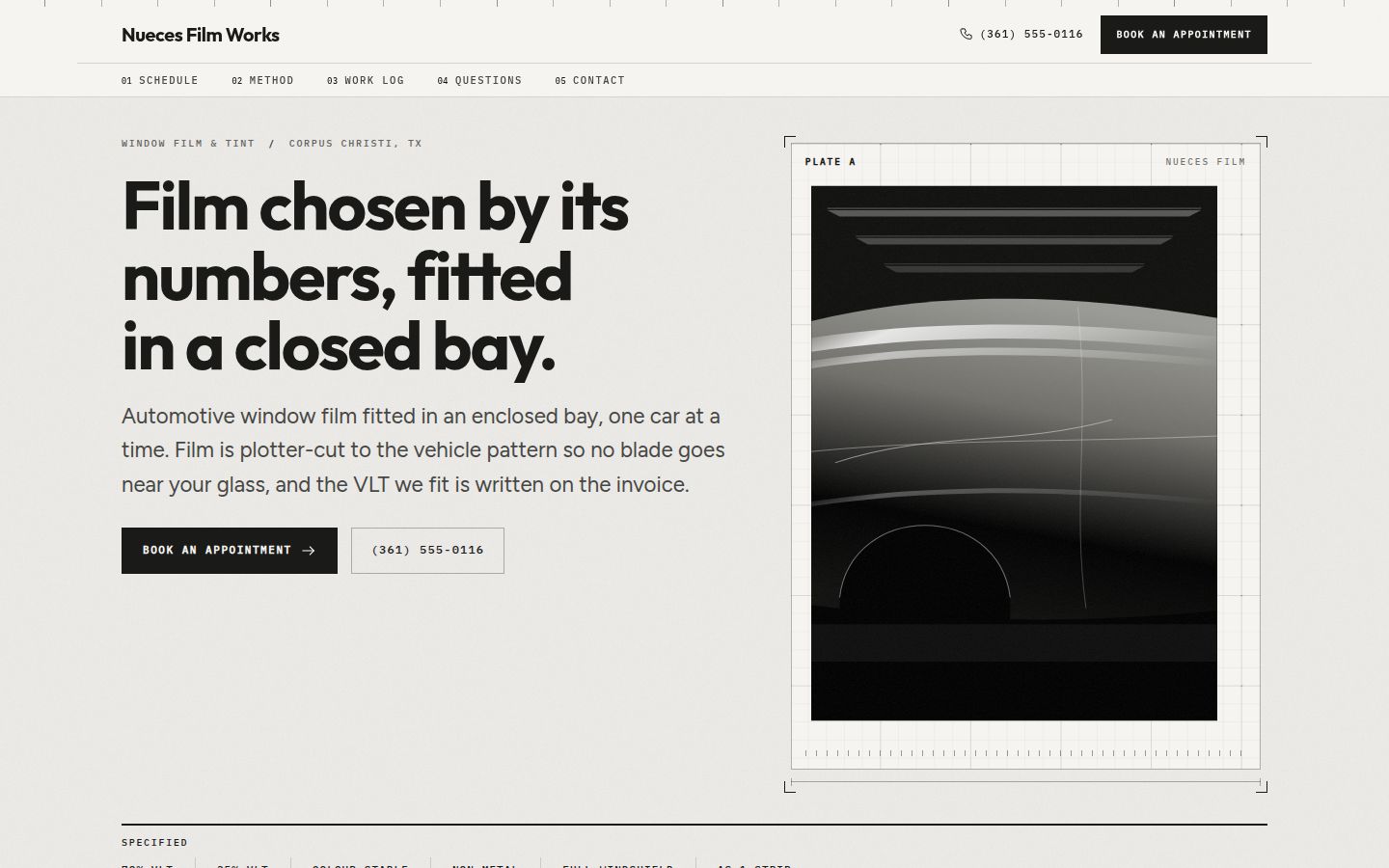Screen dimensions: 1389x868
Task: Click the outlined (361) 555-0116 hero button
Action: click(427, 551)
